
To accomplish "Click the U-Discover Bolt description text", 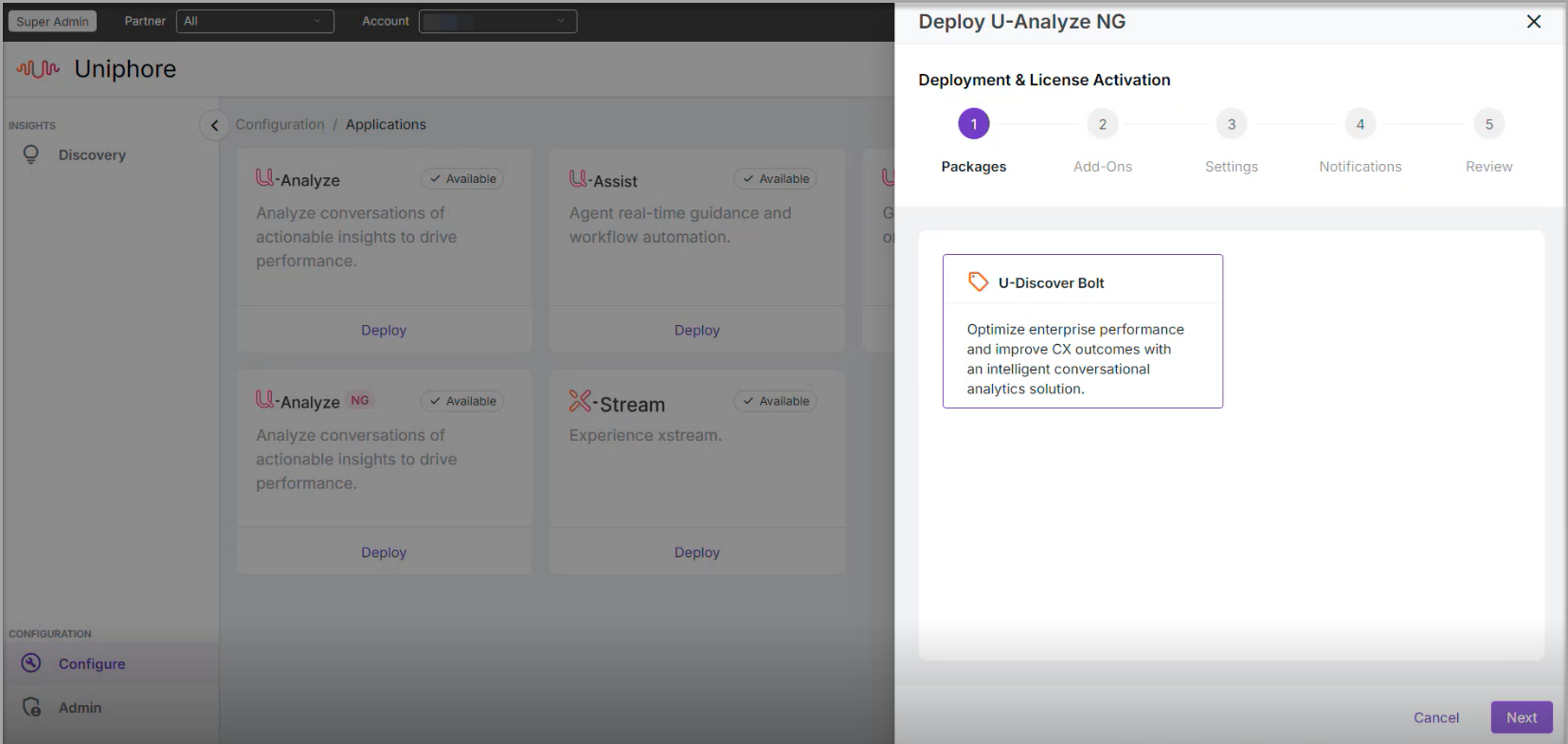I will [1075, 359].
